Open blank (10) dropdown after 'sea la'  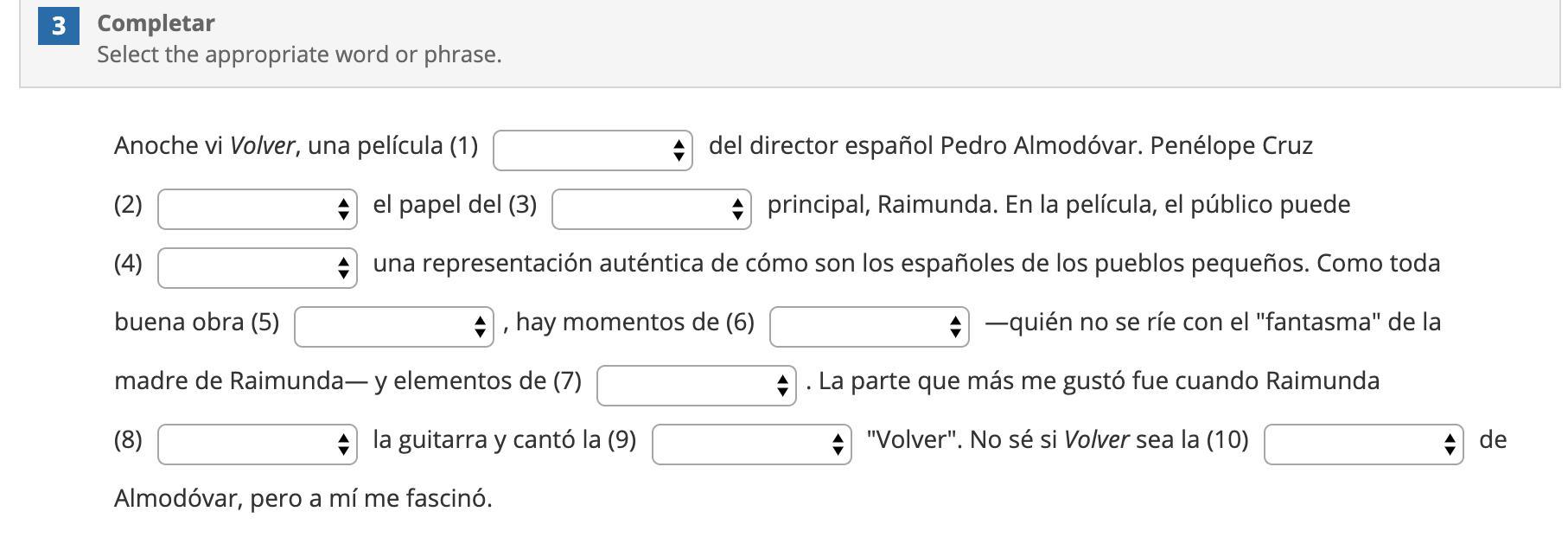[x=1363, y=444]
